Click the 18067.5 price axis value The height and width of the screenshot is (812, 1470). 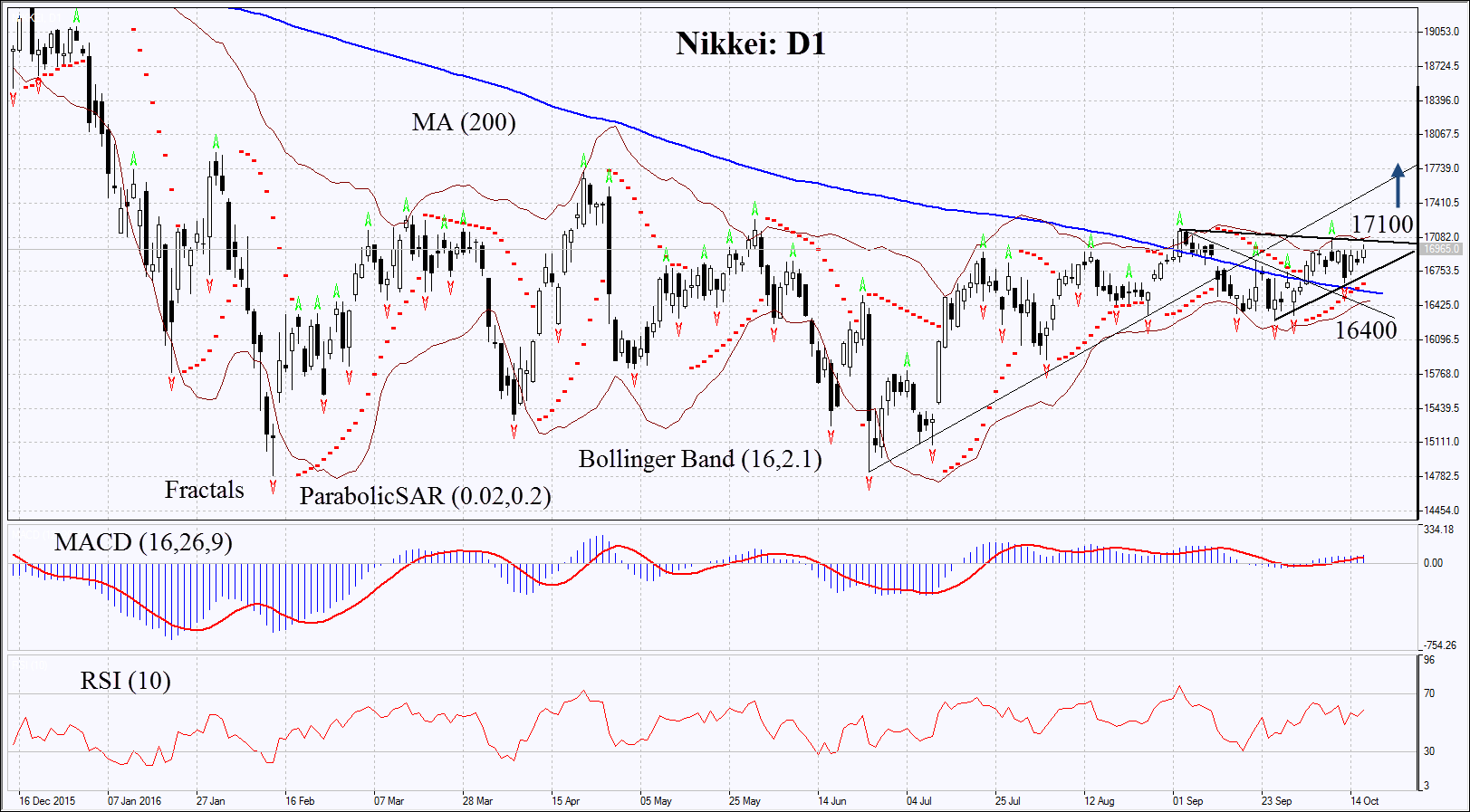(1441, 134)
